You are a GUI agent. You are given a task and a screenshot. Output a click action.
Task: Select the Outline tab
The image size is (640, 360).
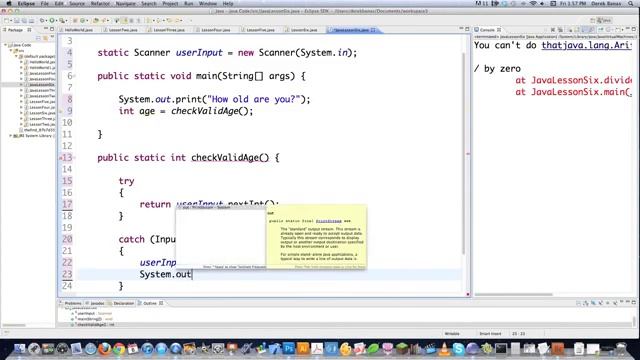pyautogui.click(x=150, y=303)
